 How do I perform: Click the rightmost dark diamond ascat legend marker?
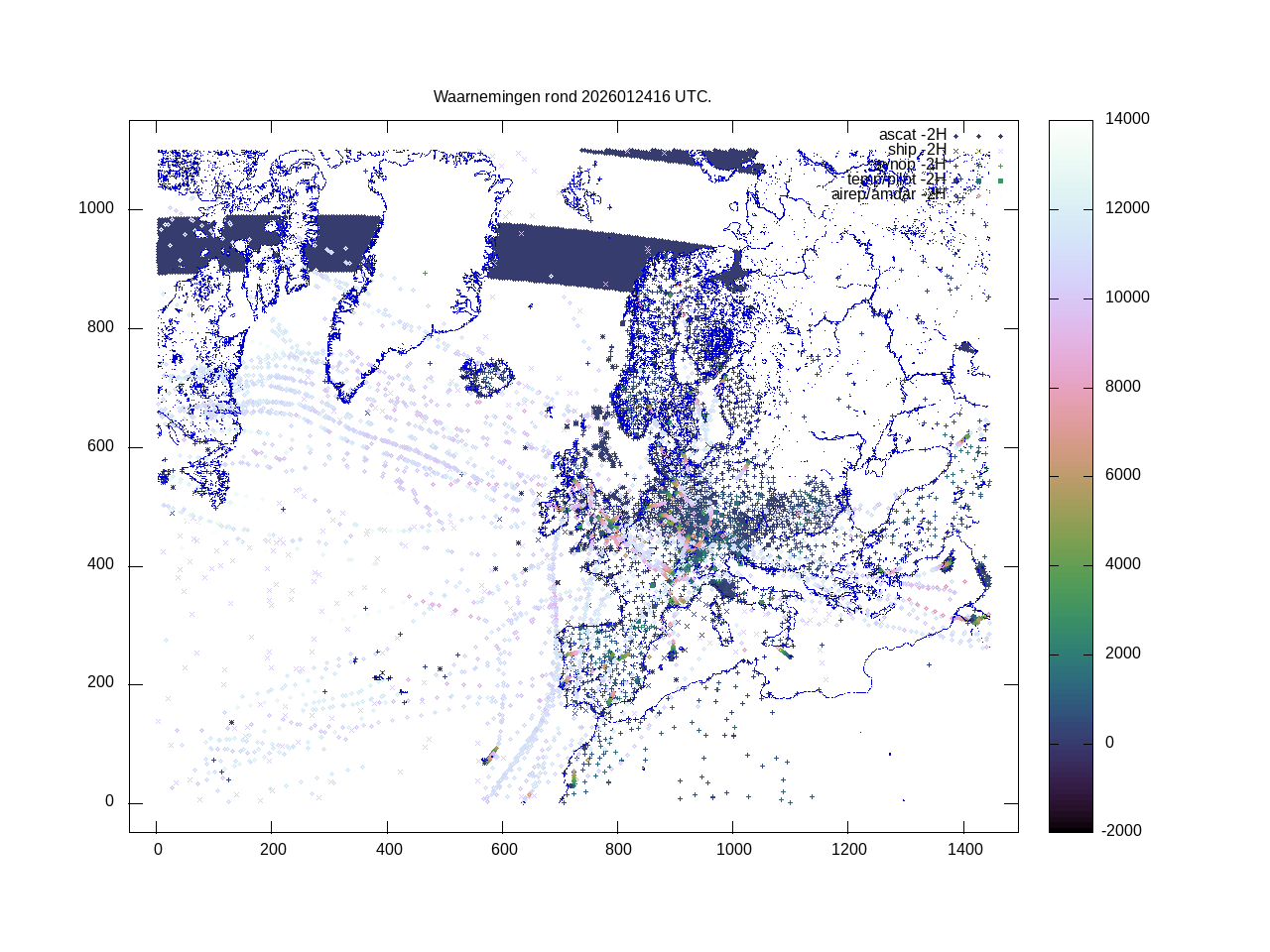[x=1000, y=136]
